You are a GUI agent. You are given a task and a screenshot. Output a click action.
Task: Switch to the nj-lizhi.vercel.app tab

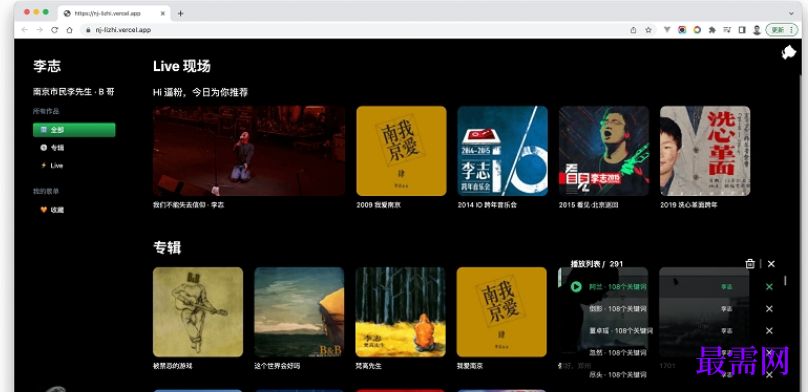(x=113, y=13)
